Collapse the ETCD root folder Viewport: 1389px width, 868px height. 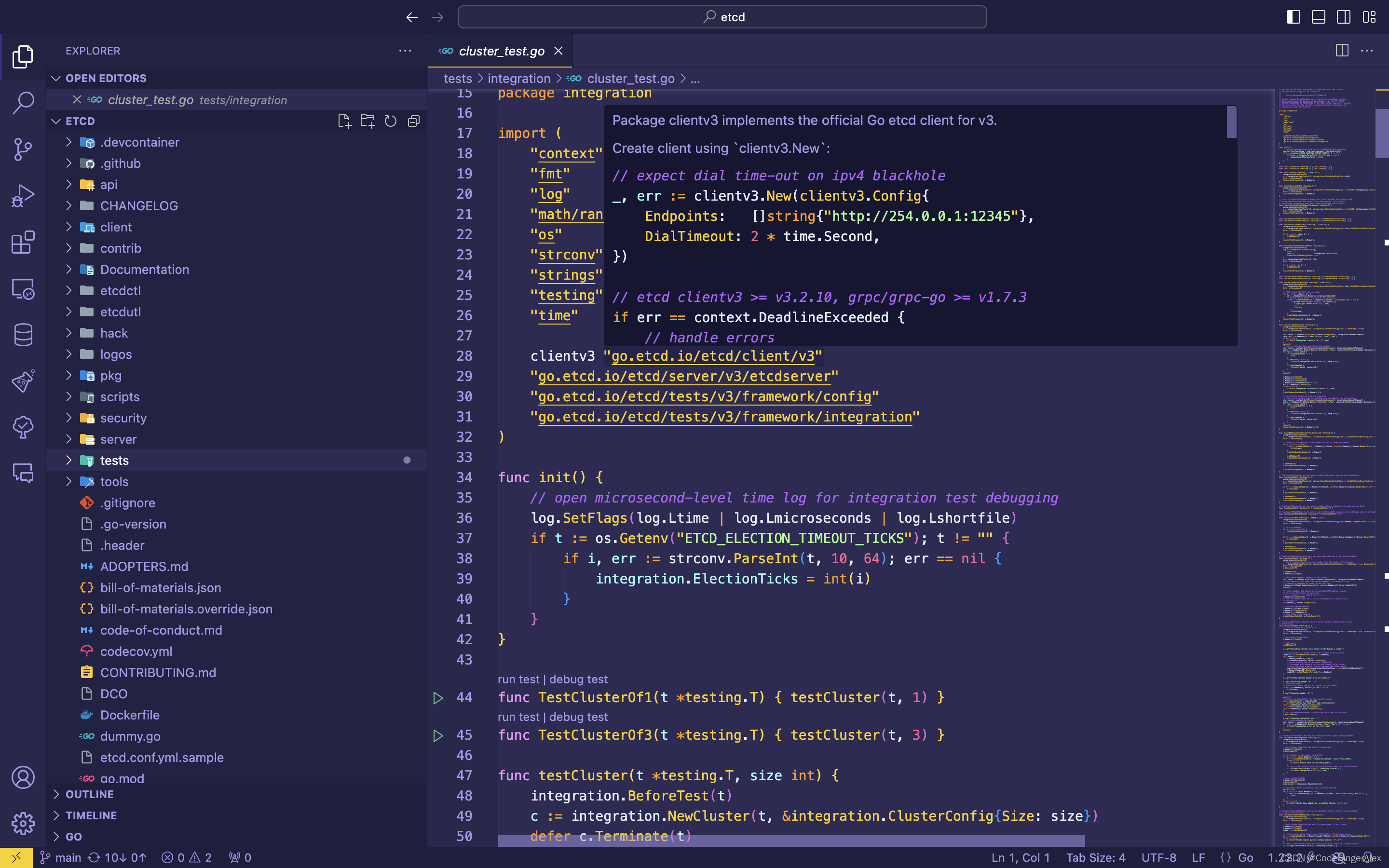(x=57, y=121)
